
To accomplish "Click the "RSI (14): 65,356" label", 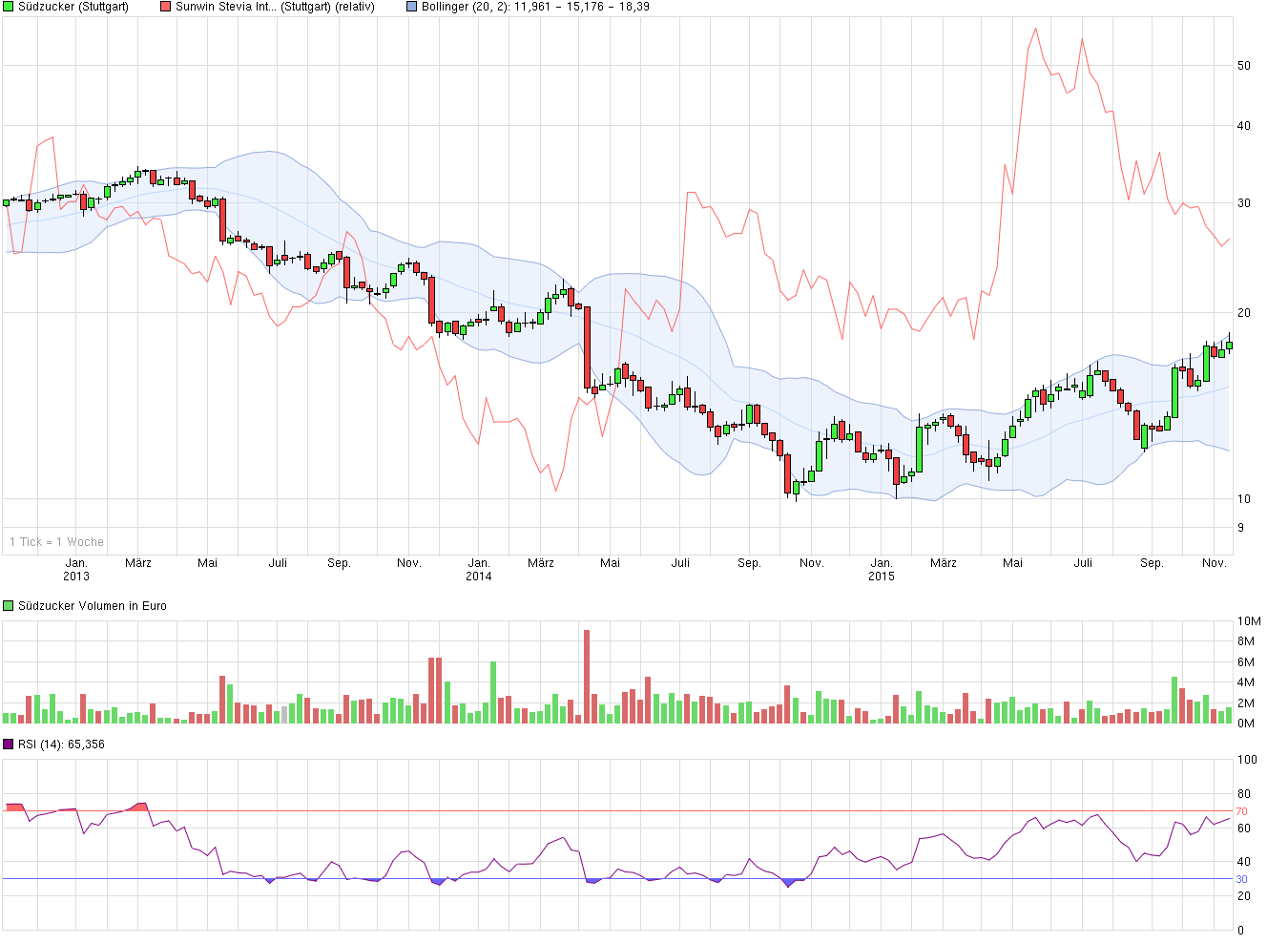I will (61, 745).
